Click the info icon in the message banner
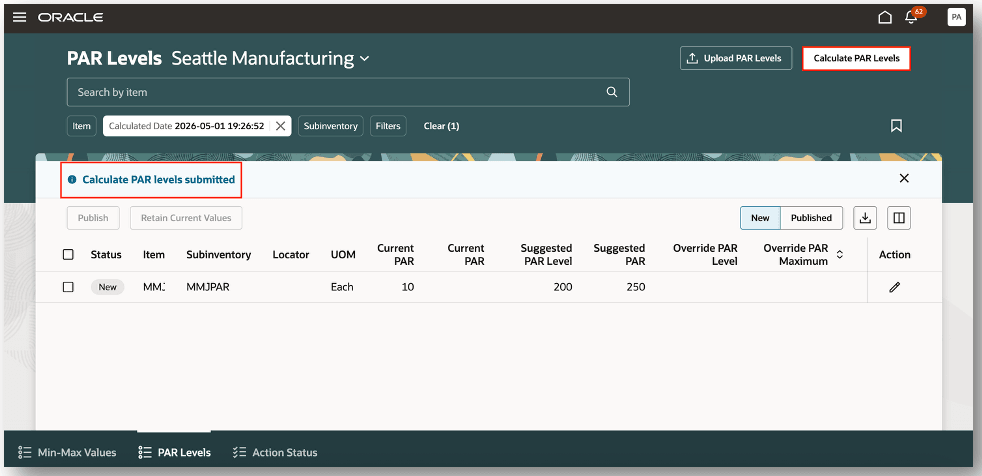This screenshot has height=476, width=982. [x=72, y=180]
